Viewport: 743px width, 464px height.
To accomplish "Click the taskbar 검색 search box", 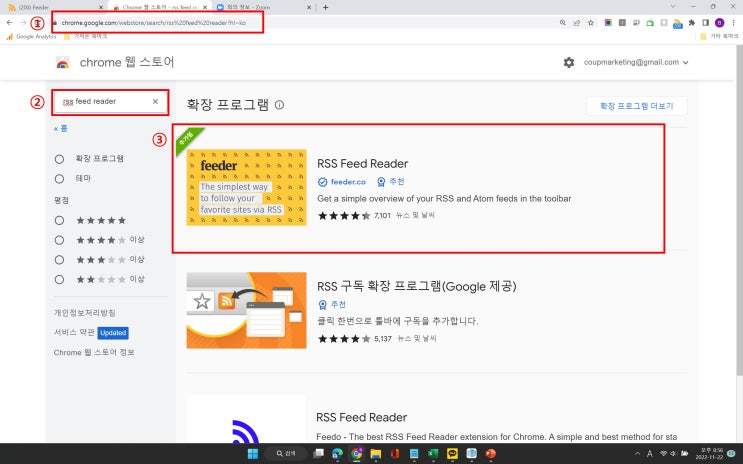I will (286, 454).
